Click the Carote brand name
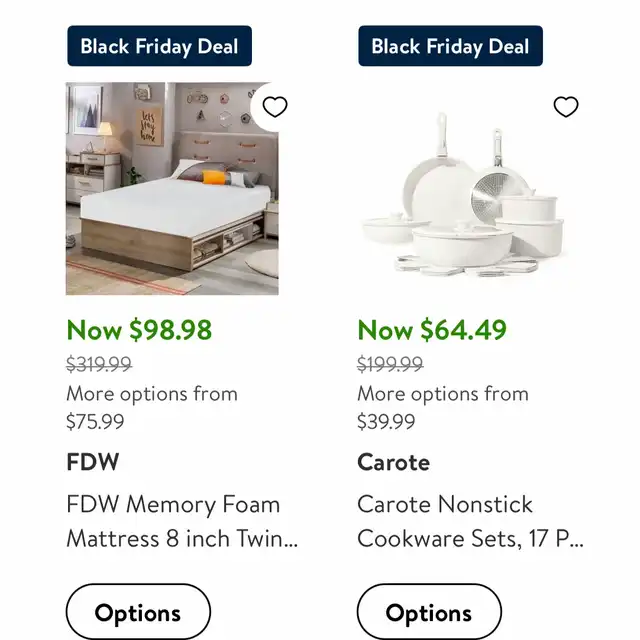The width and height of the screenshot is (640, 640). click(393, 462)
